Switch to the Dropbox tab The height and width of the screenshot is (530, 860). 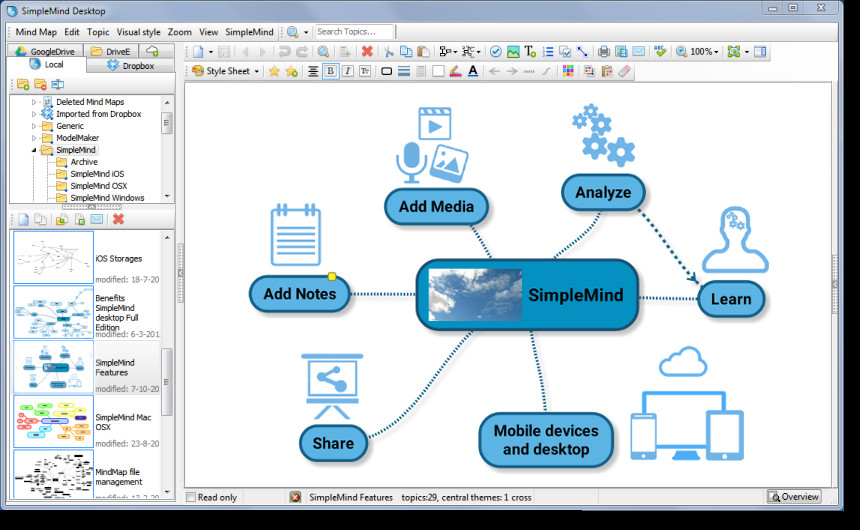click(x=131, y=65)
